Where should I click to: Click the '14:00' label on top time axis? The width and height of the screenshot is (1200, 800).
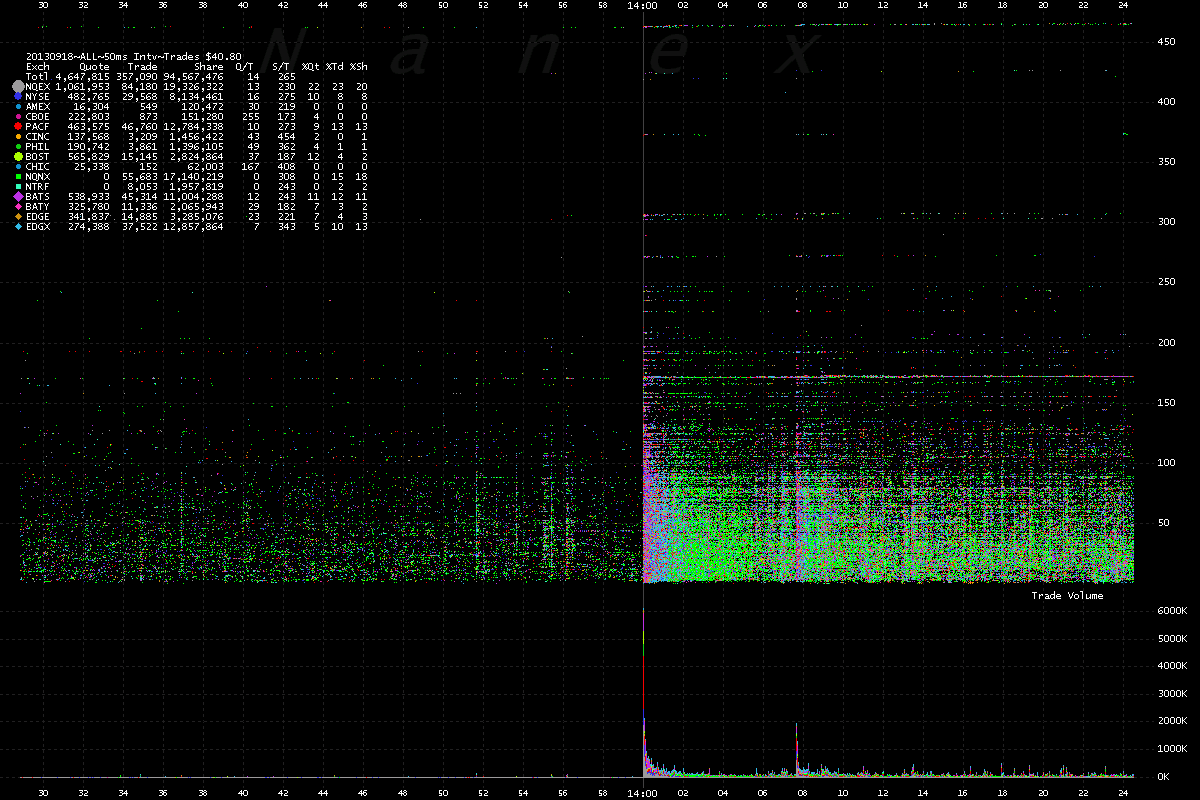642,5
